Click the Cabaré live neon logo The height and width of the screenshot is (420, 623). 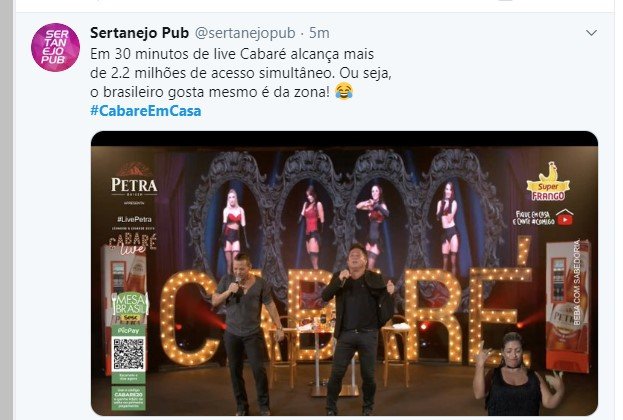point(133,243)
